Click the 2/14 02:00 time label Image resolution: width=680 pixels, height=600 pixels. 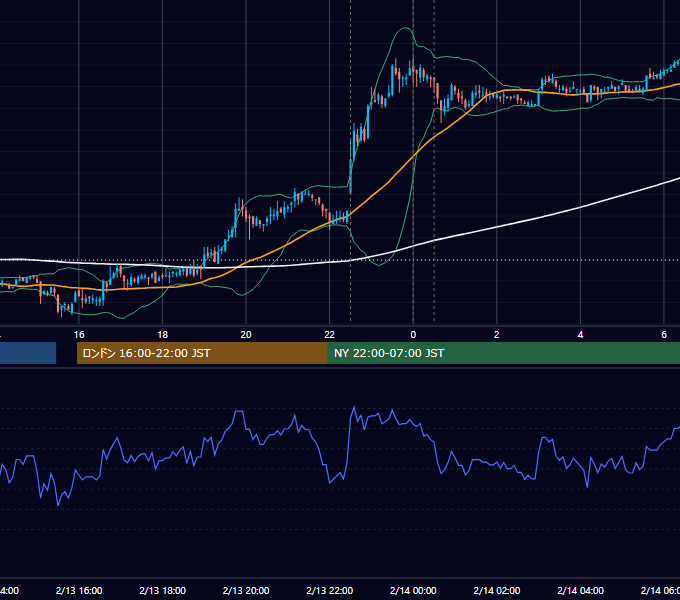497,590
